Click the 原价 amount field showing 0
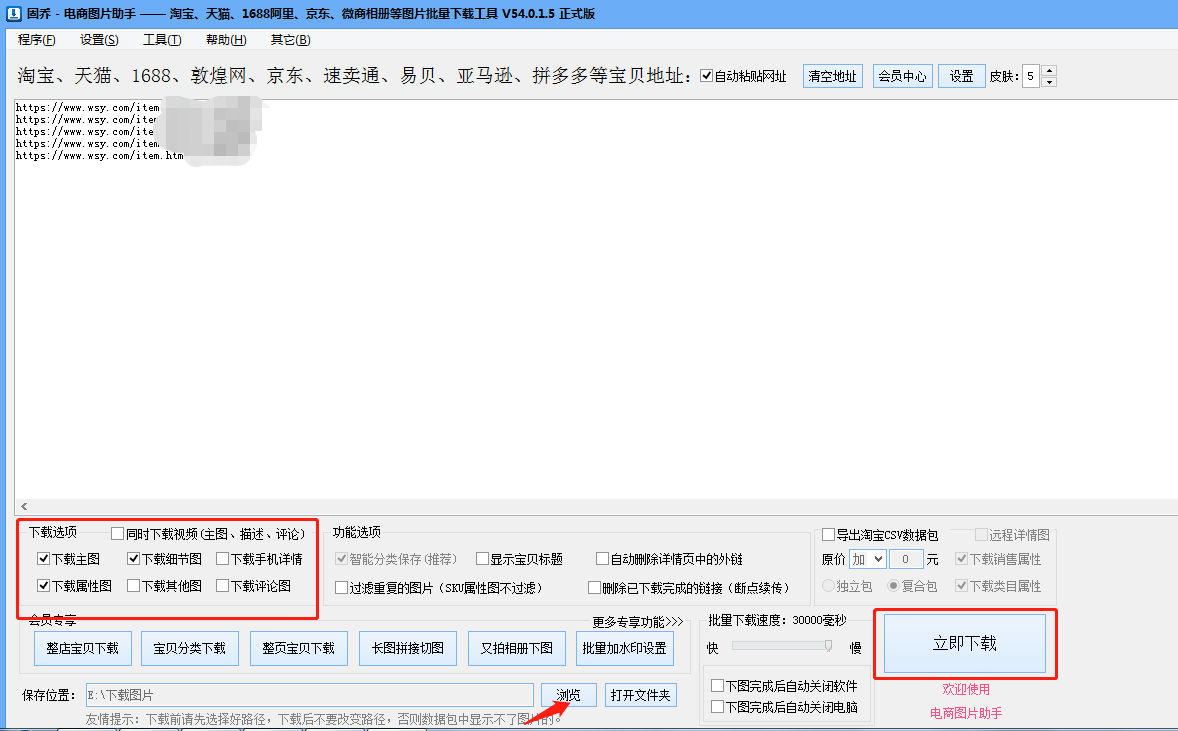 tap(906, 559)
